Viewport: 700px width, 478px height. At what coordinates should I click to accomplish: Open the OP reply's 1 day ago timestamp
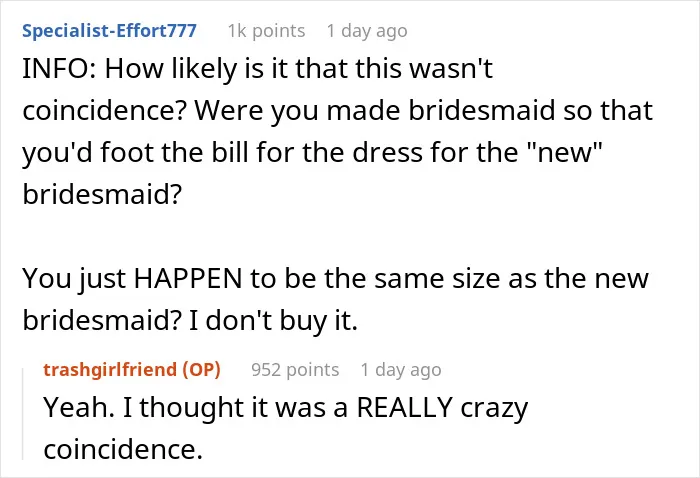point(401,370)
